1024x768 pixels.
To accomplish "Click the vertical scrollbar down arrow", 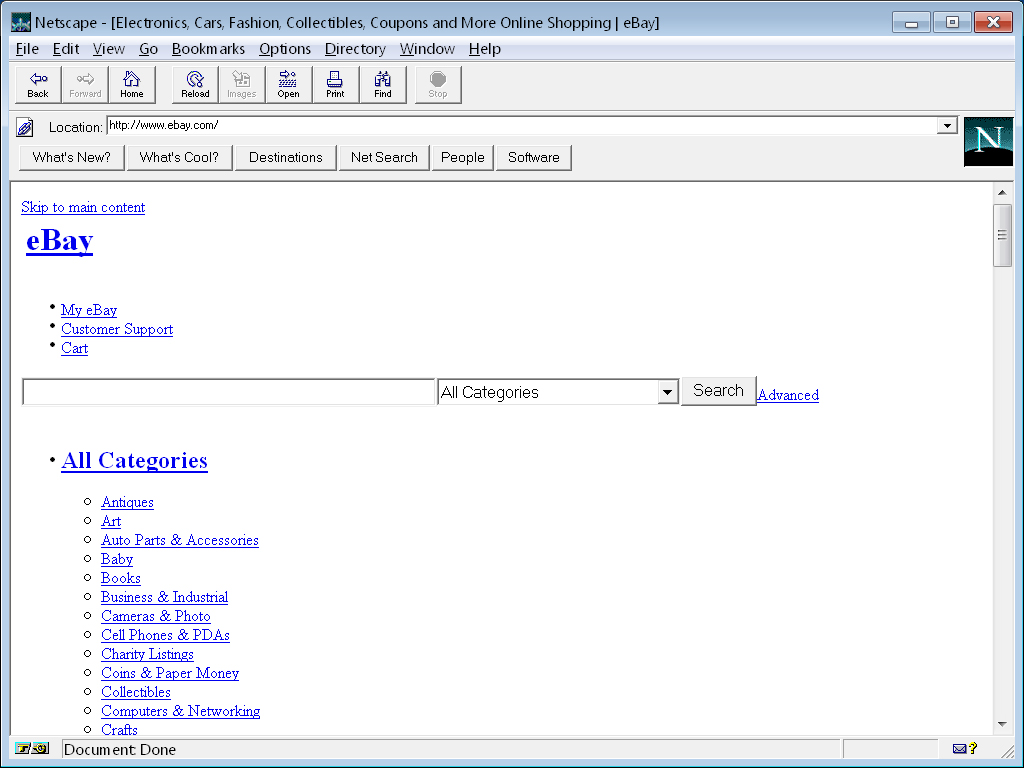I will pyautogui.click(x=1002, y=724).
